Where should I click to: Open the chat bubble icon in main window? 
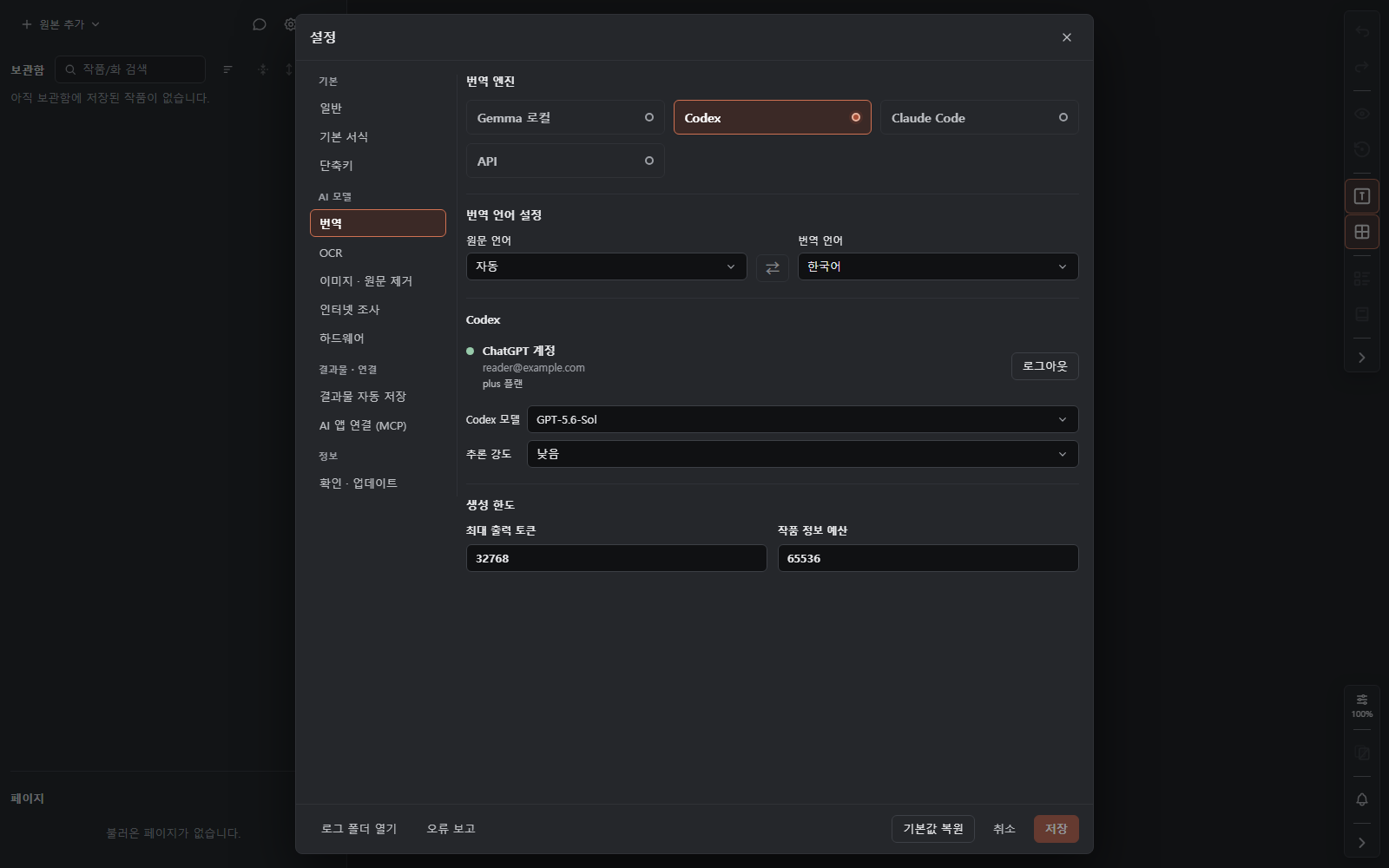(x=260, y=24)
